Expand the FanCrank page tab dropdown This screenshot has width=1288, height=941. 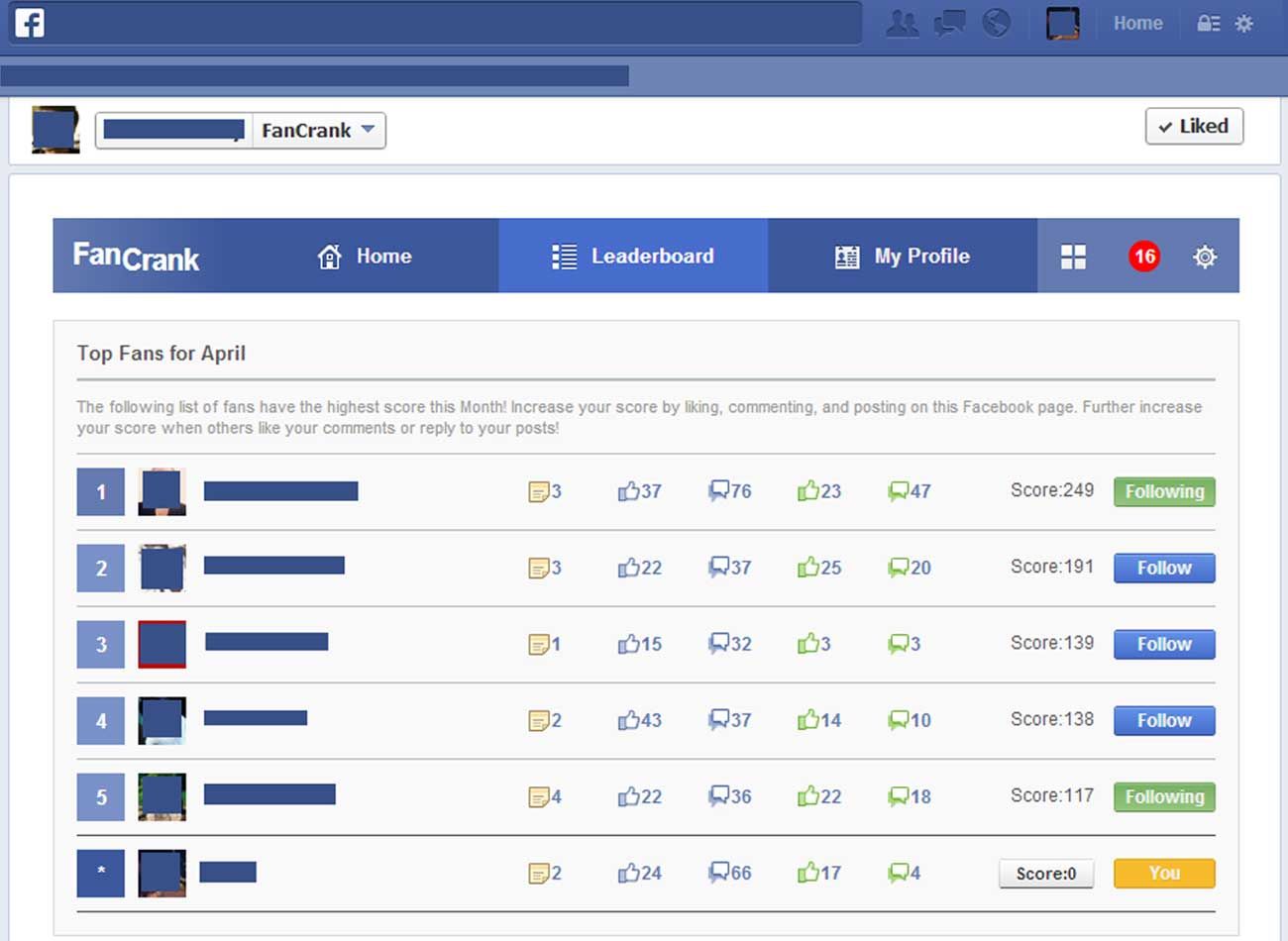(318, 130)
